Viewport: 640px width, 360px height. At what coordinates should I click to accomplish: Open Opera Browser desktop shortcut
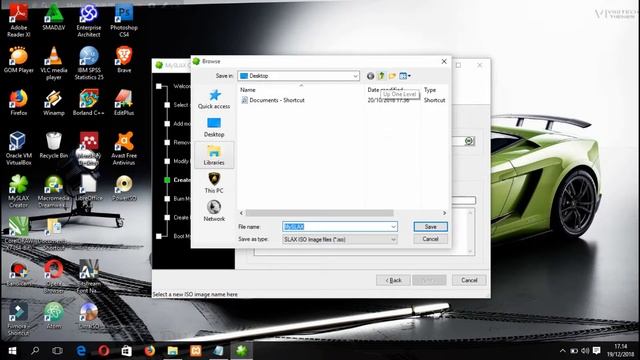(x=54, y=277)
